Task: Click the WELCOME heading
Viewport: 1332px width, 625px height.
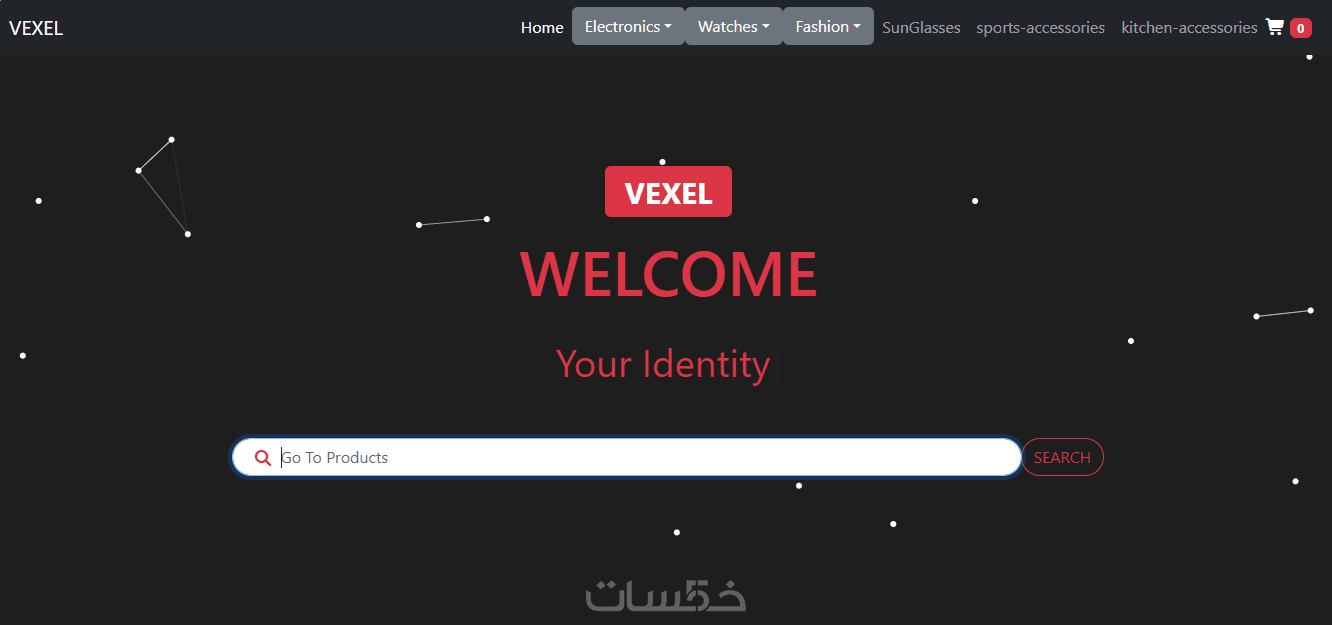Action: [x=668, y=274]
